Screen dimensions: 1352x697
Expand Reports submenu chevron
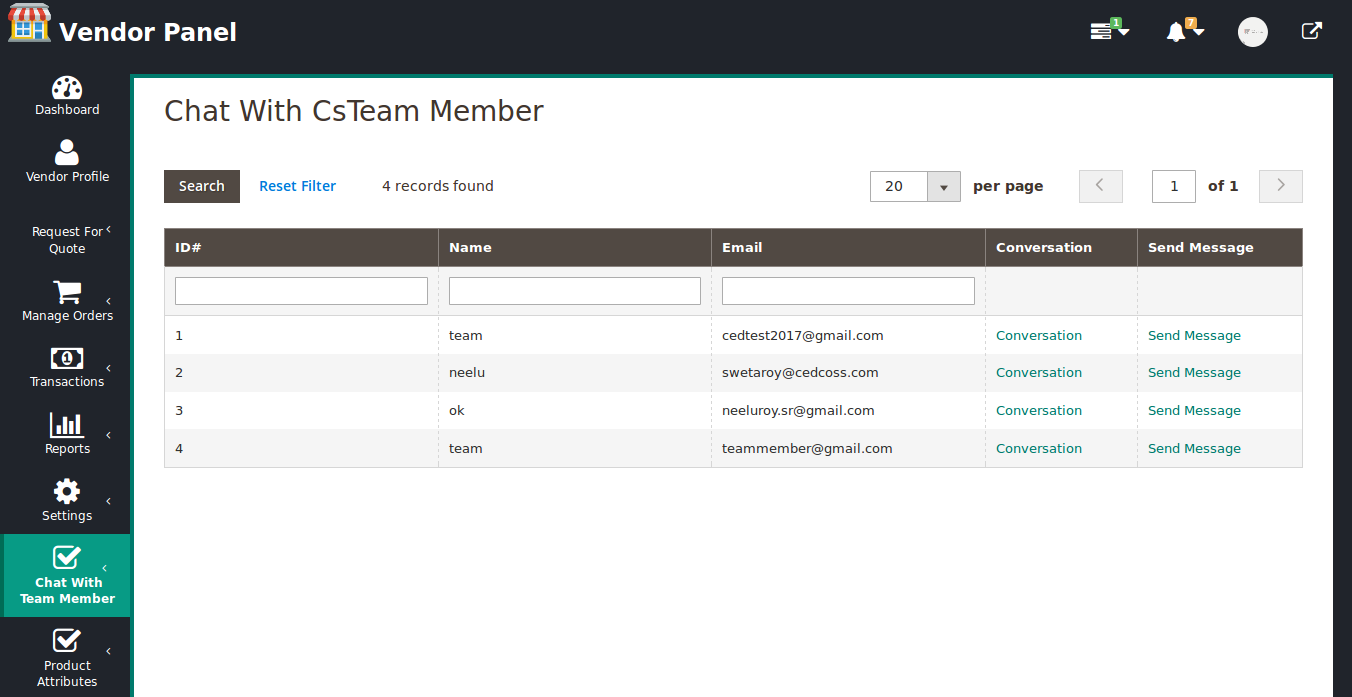(108, 435)
